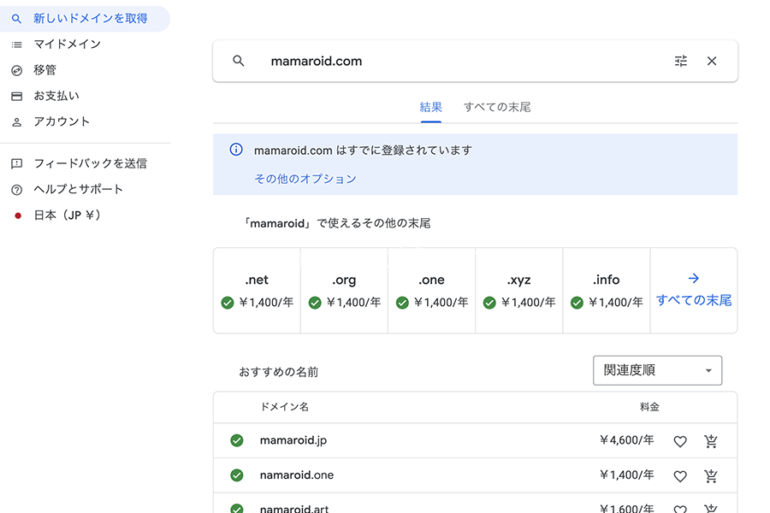Open フィードバックを送信 from sidebar
Screen dimensions: 770x513
(x=90, y=163)
